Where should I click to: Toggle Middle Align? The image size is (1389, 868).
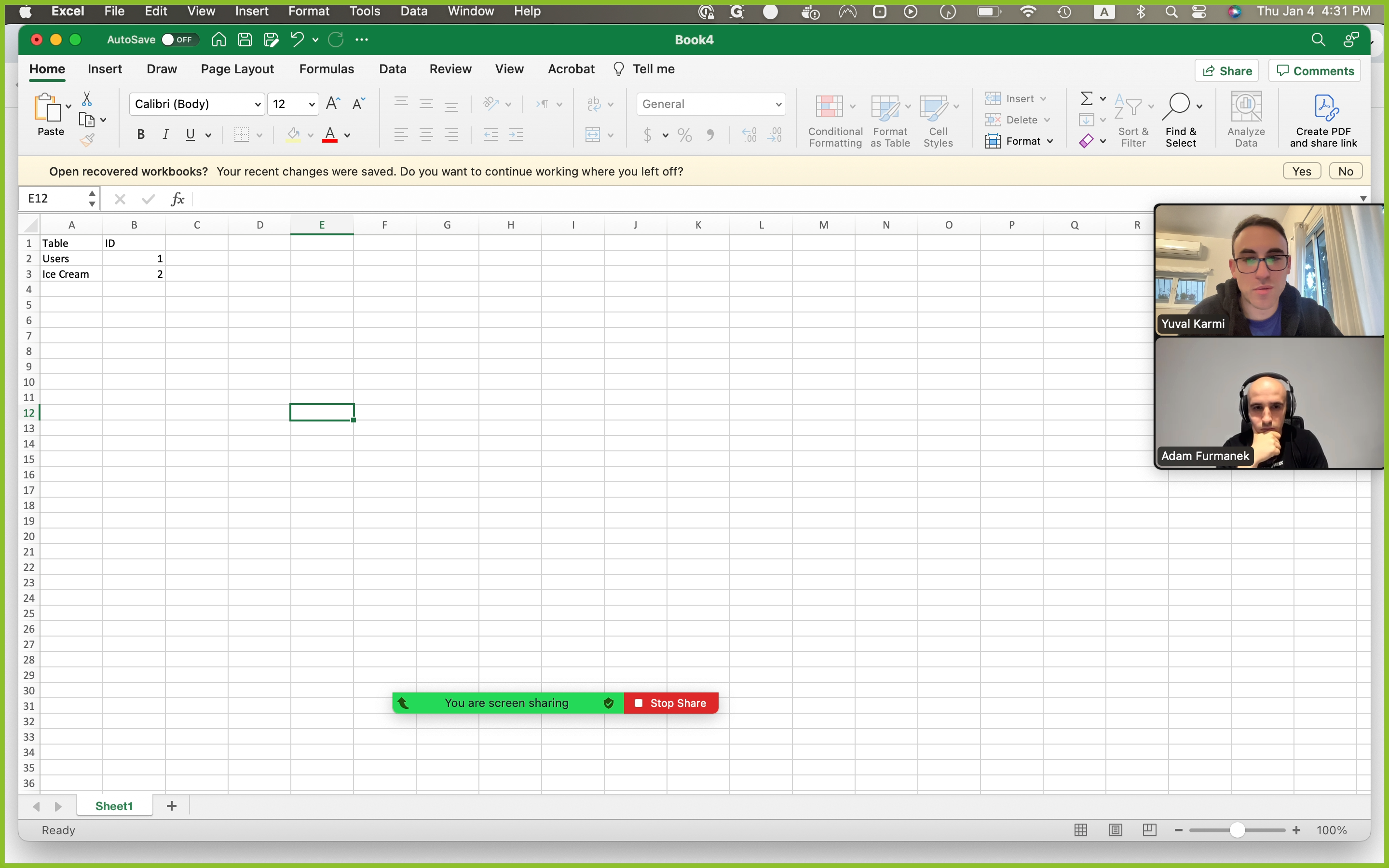click(426, 104)
